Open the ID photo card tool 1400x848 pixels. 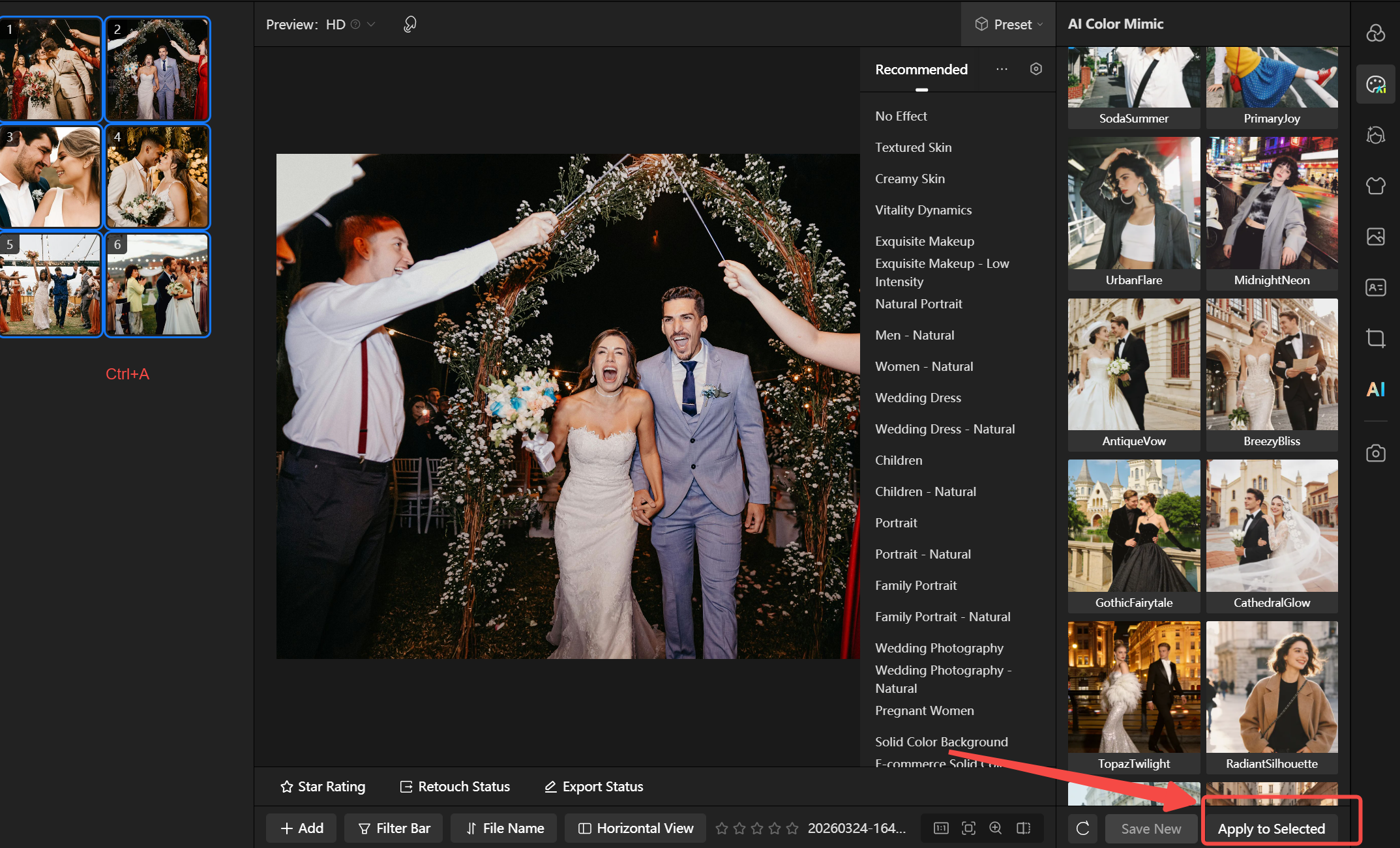coord(1375,287)
